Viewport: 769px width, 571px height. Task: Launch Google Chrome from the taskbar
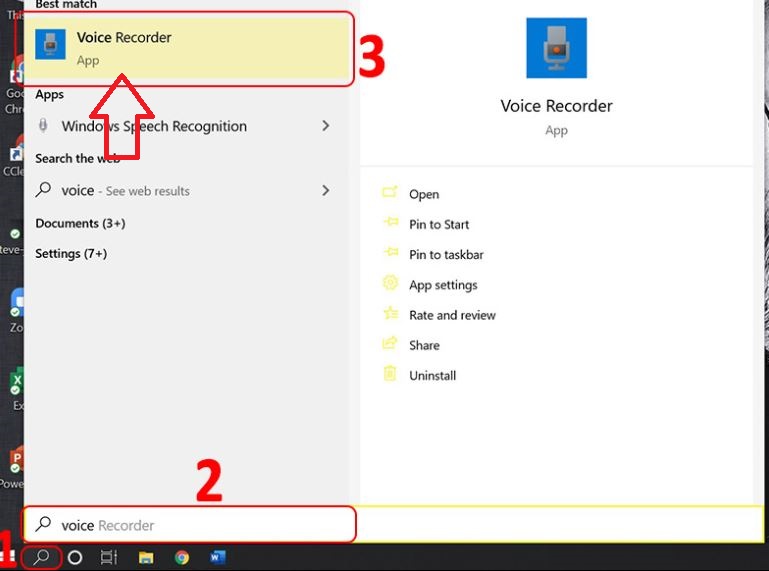pos(182,558)
